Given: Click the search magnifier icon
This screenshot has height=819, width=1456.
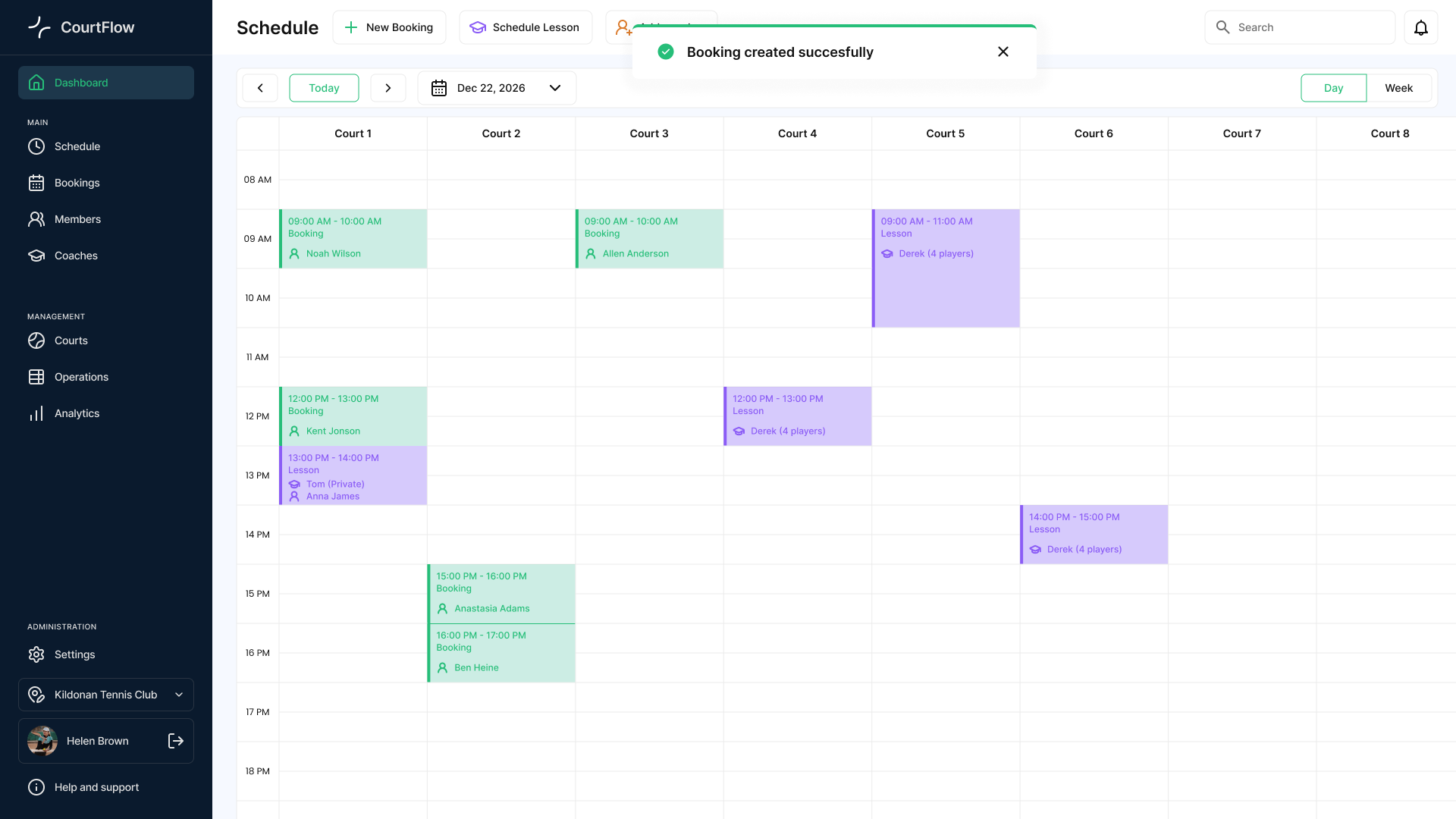Looking at the screenshot, I should pyautogui.click(x=1222, y=27).
